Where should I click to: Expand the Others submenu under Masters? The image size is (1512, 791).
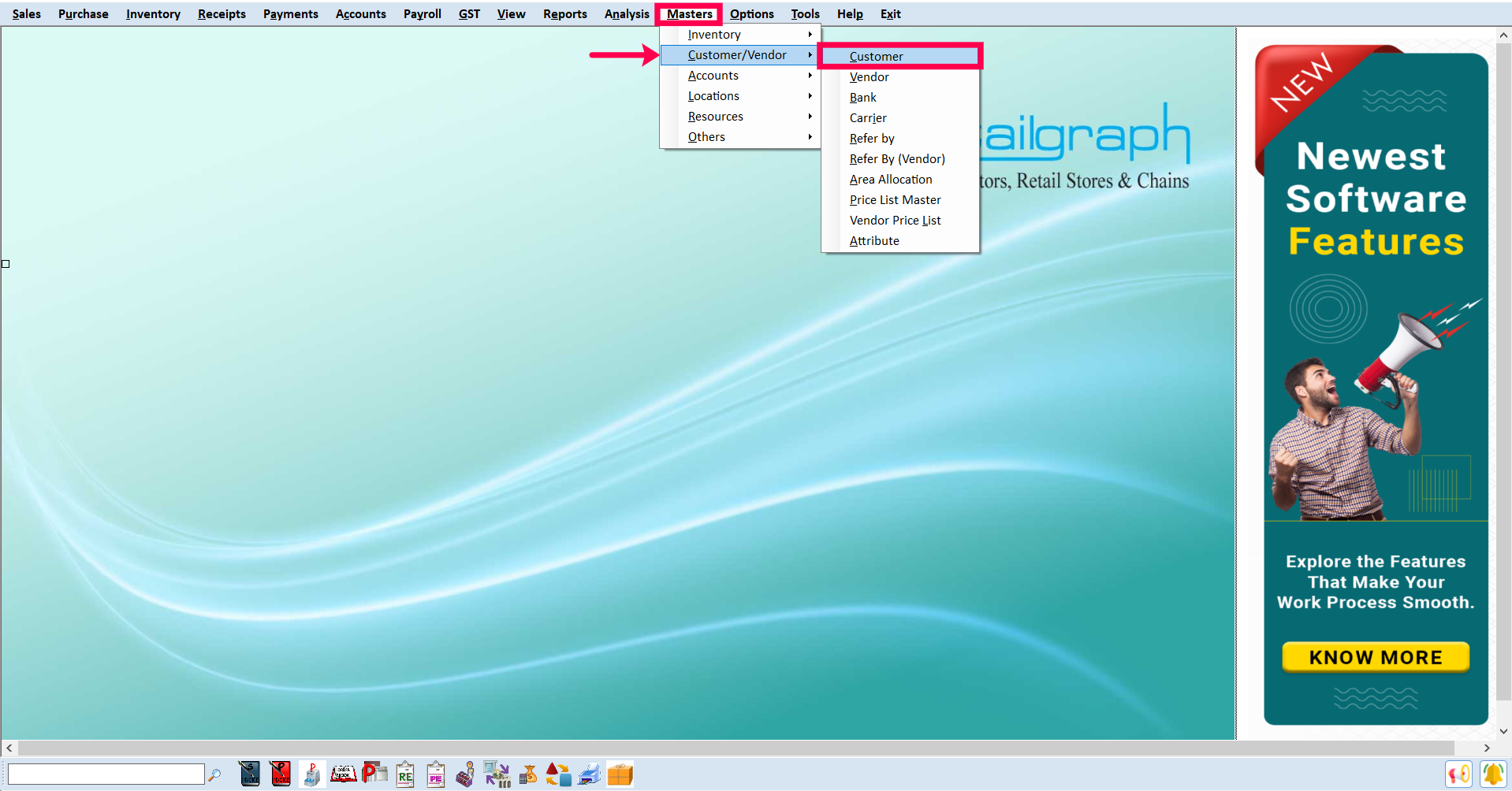[739, 137]
